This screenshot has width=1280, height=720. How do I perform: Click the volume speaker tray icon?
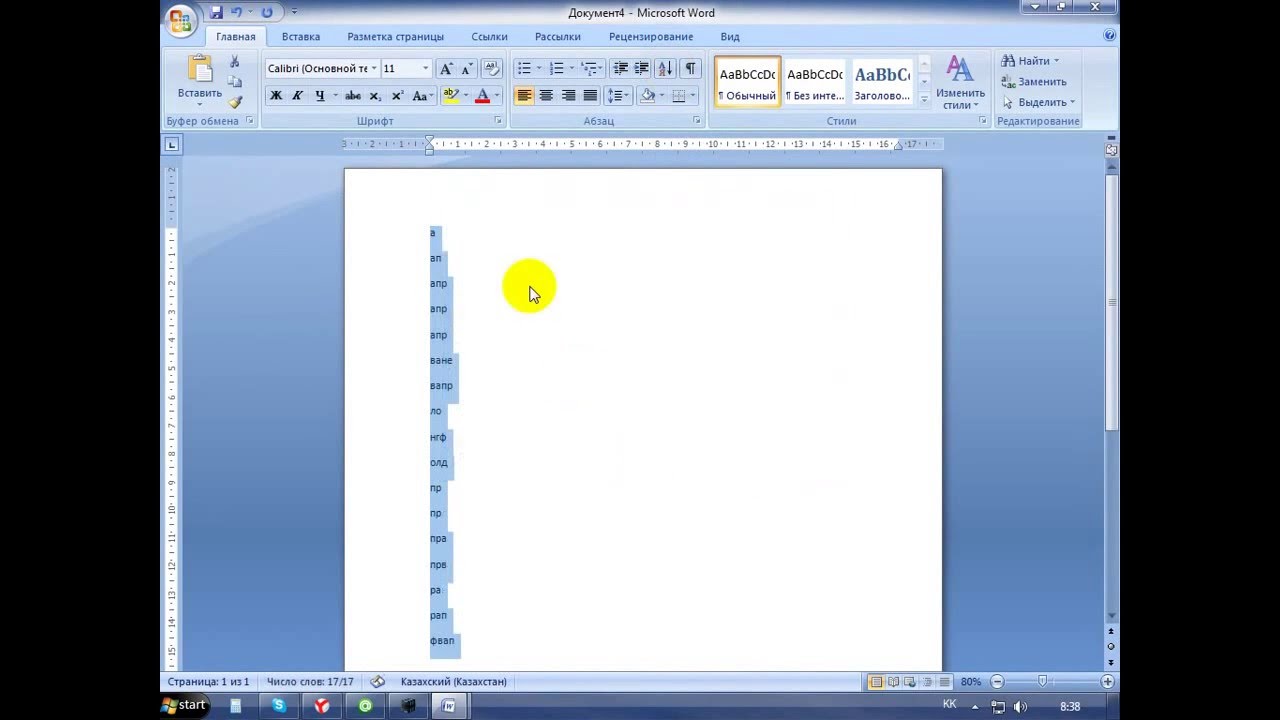click(x=1021, y=706)
